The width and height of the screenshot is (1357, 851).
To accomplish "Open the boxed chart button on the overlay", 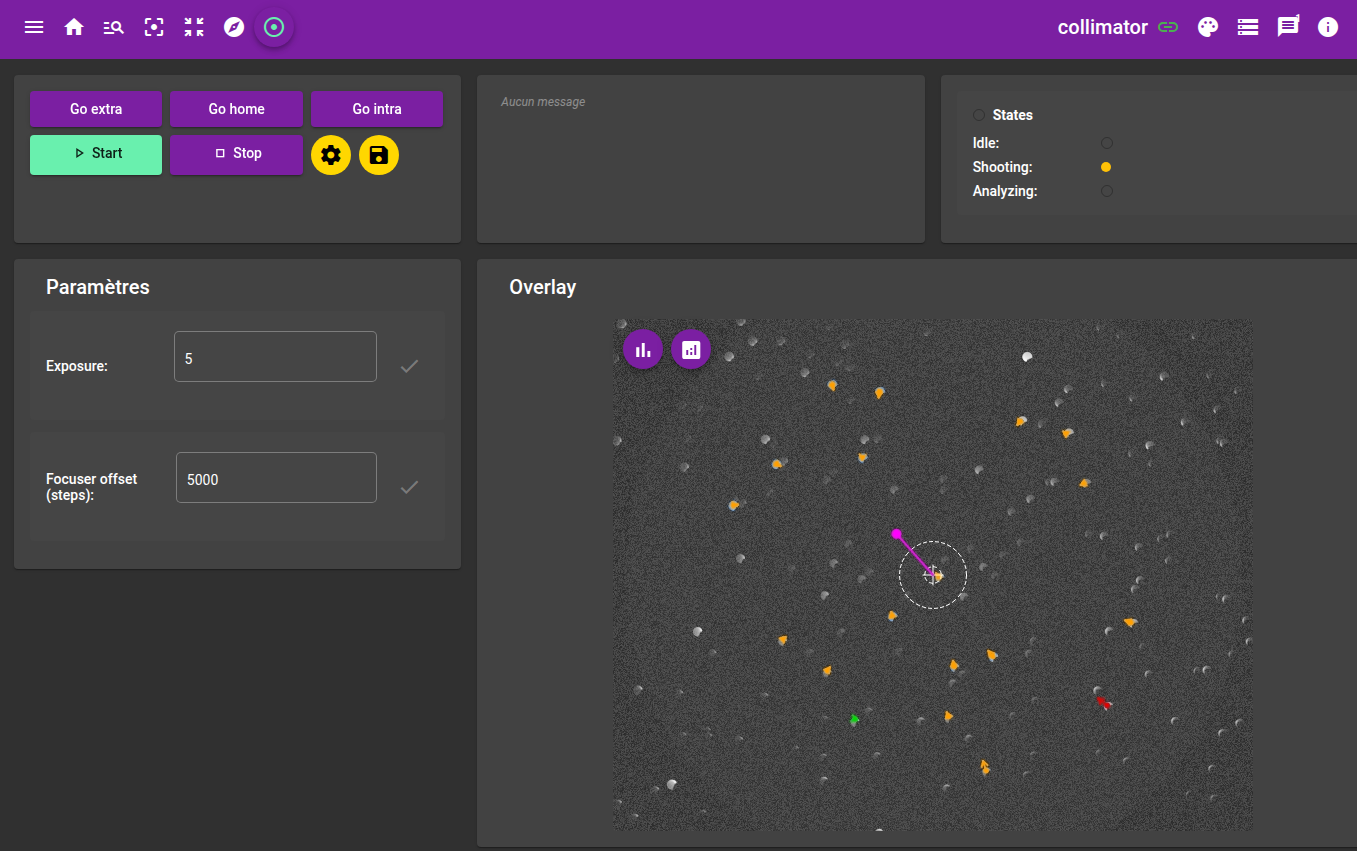I will pyautogui.click(x=691, y=349).
